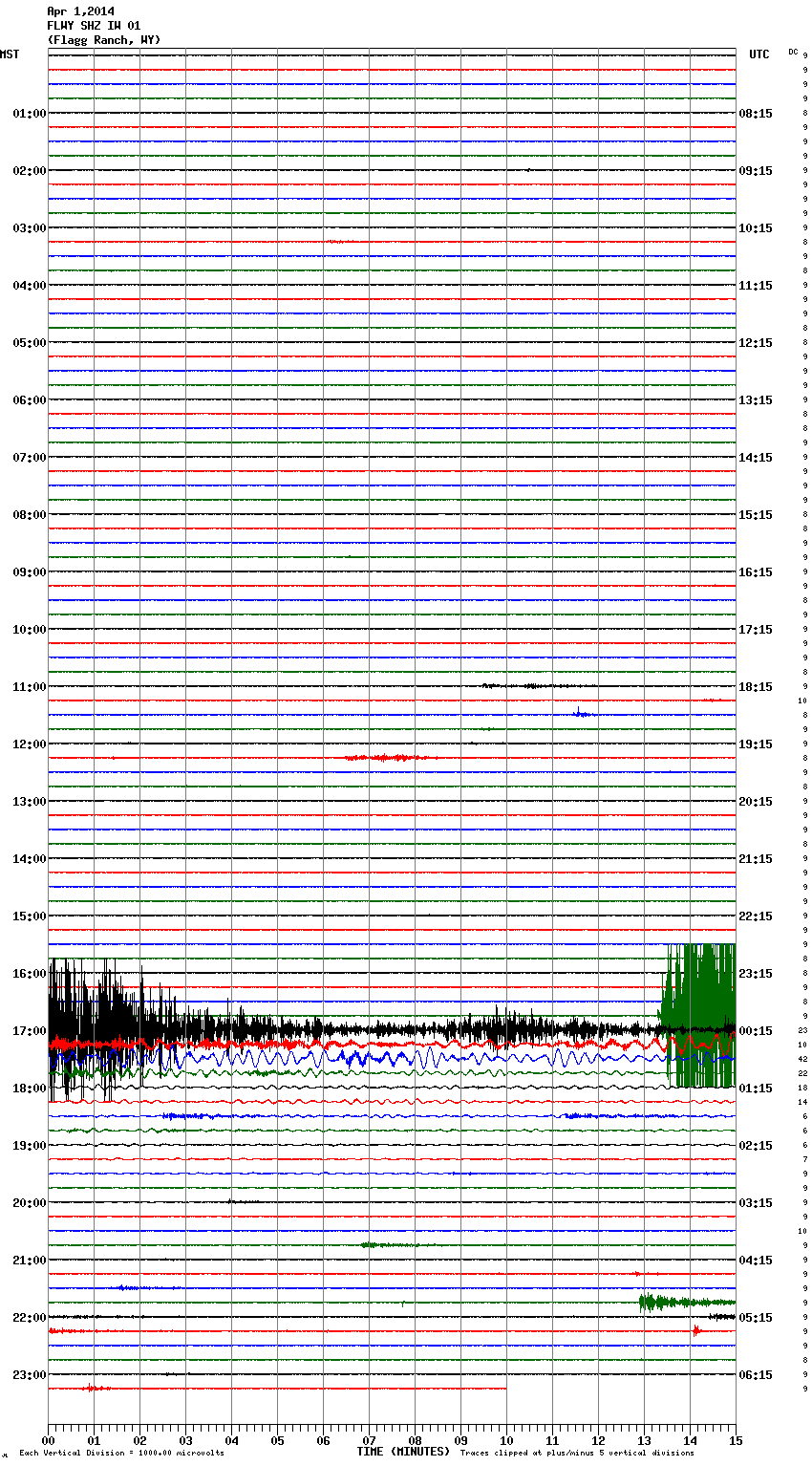Screen dimensions: 812x1466
Task: Select the MST time label "09:00"
Action: click(29, 572)
